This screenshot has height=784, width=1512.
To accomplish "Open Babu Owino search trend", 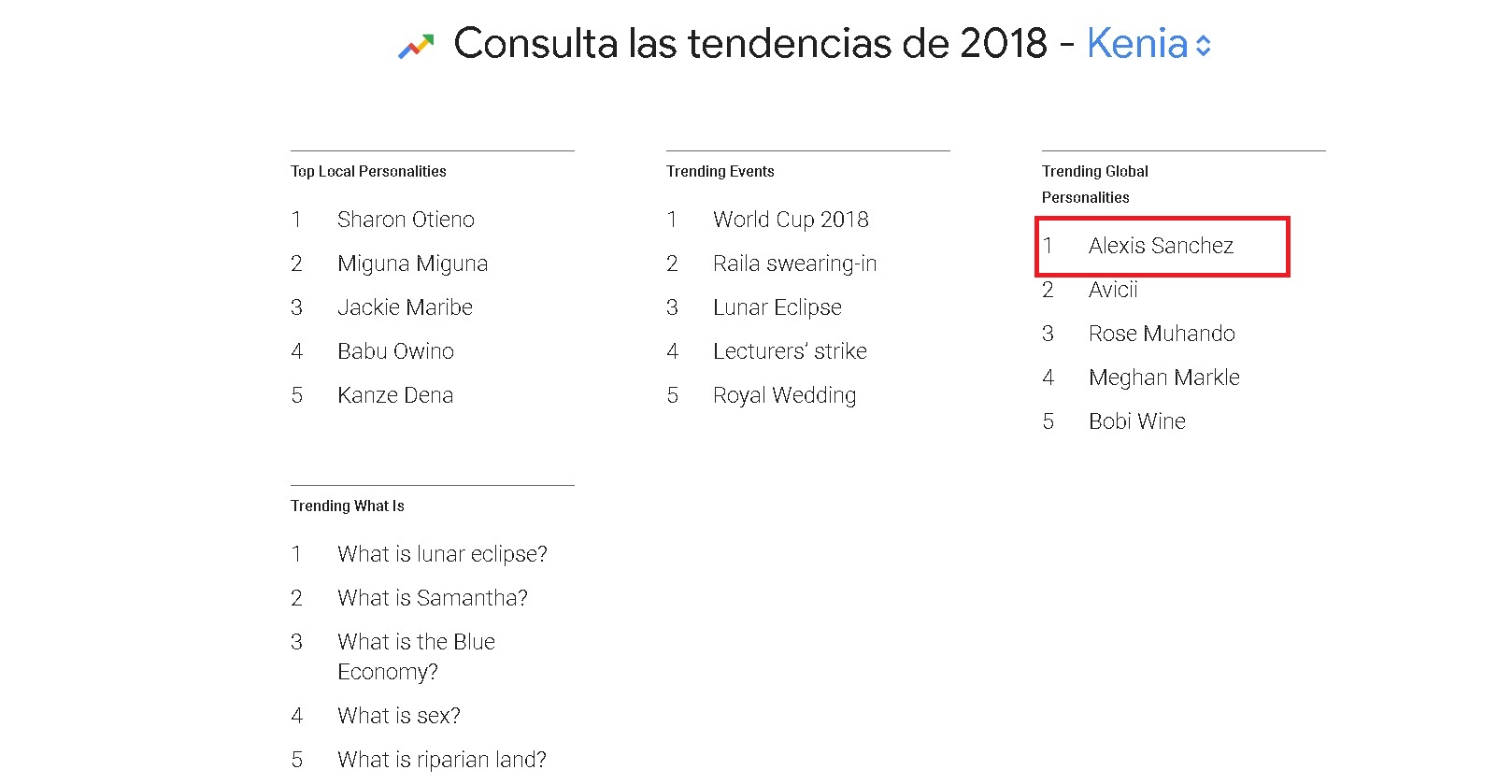I will [x=395, y=351].
